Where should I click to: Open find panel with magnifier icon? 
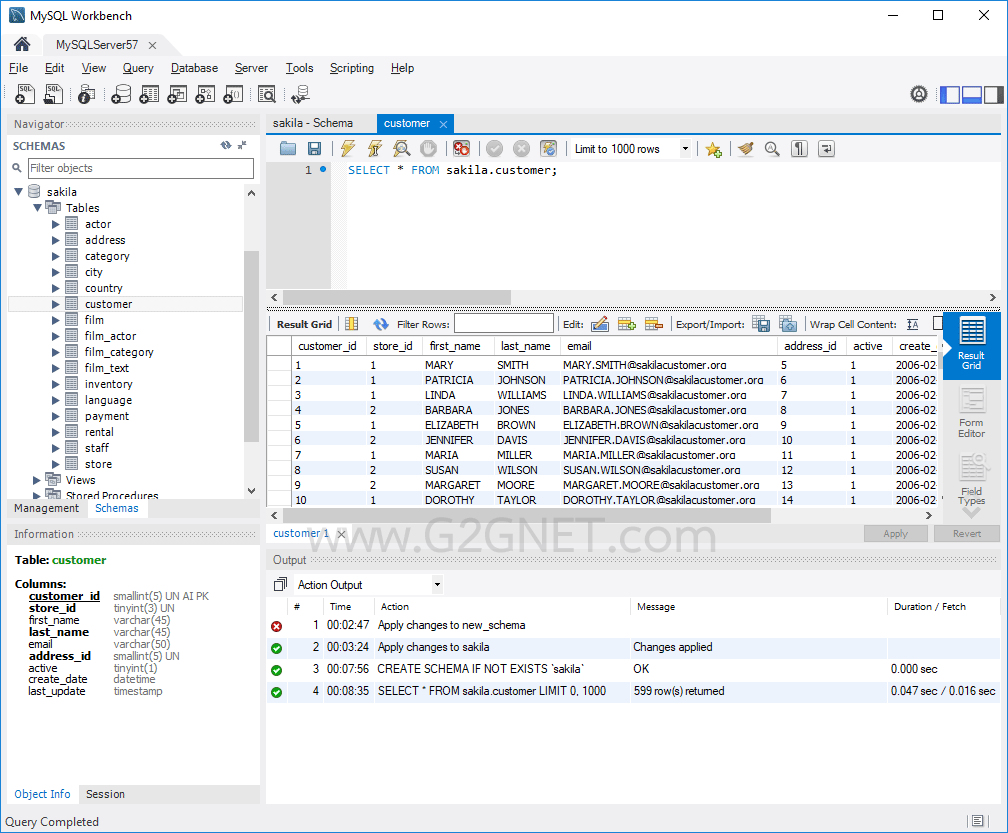point(772,149)
